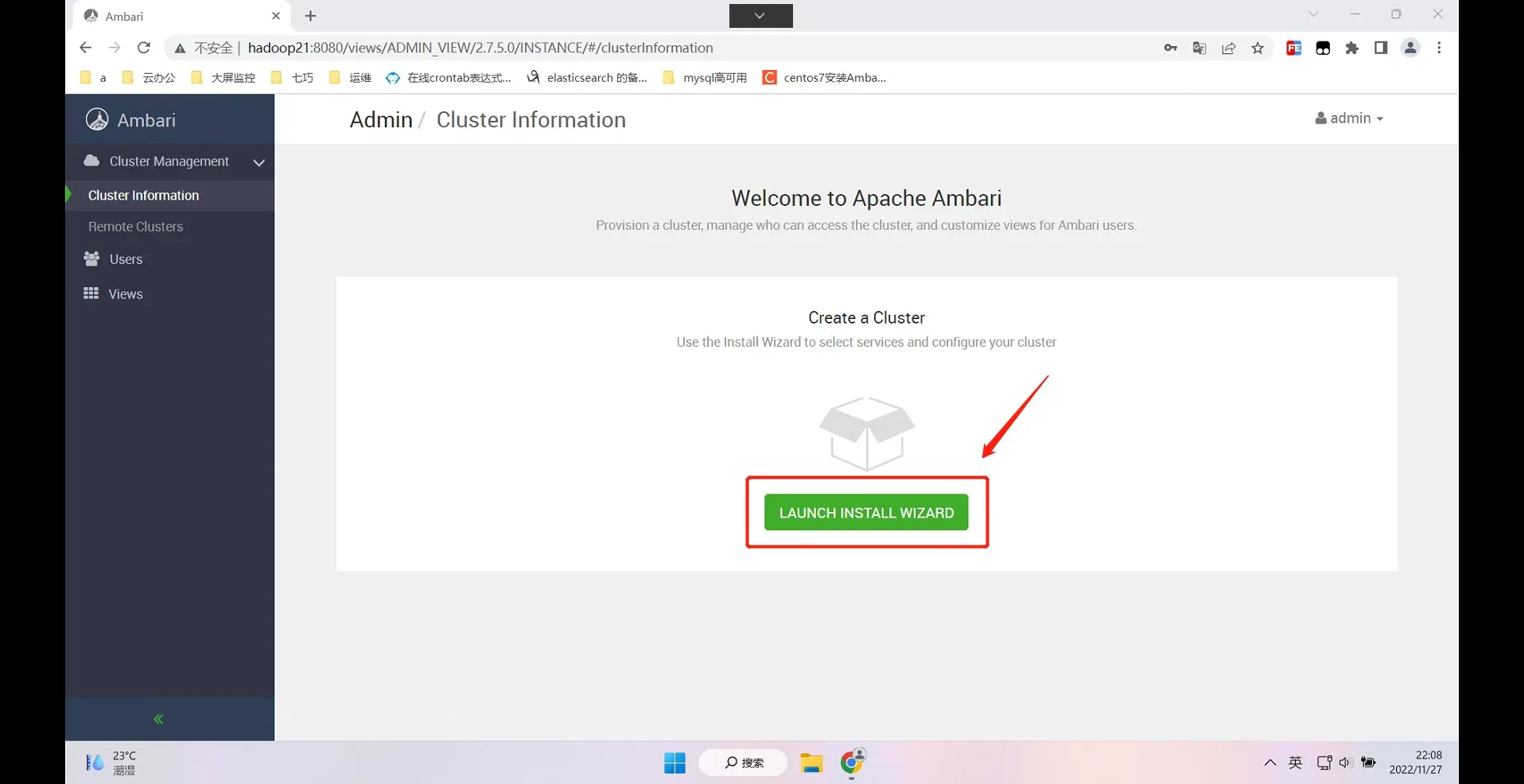Collapse the Cluster Management section
The height and width of the screenshot is (784, 1524).
pyautogui.click(x=259, y=162)
